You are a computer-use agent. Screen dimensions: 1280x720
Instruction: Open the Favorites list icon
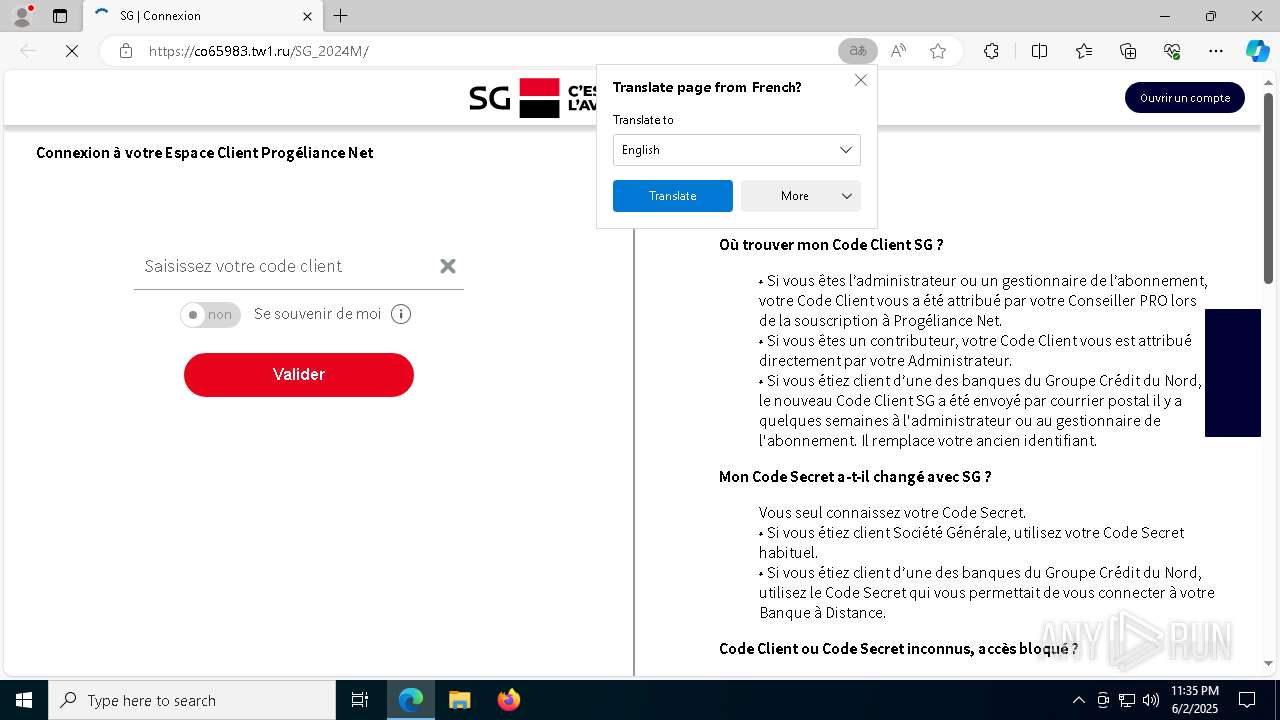pos(1084,51)
